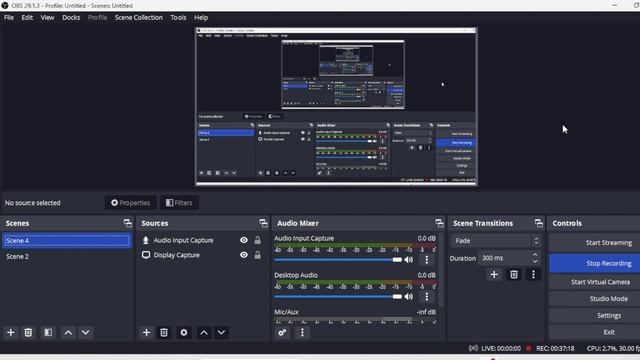Open Settings from Controls panel
This screenshot has width=640, height=360.
[595, 316]
